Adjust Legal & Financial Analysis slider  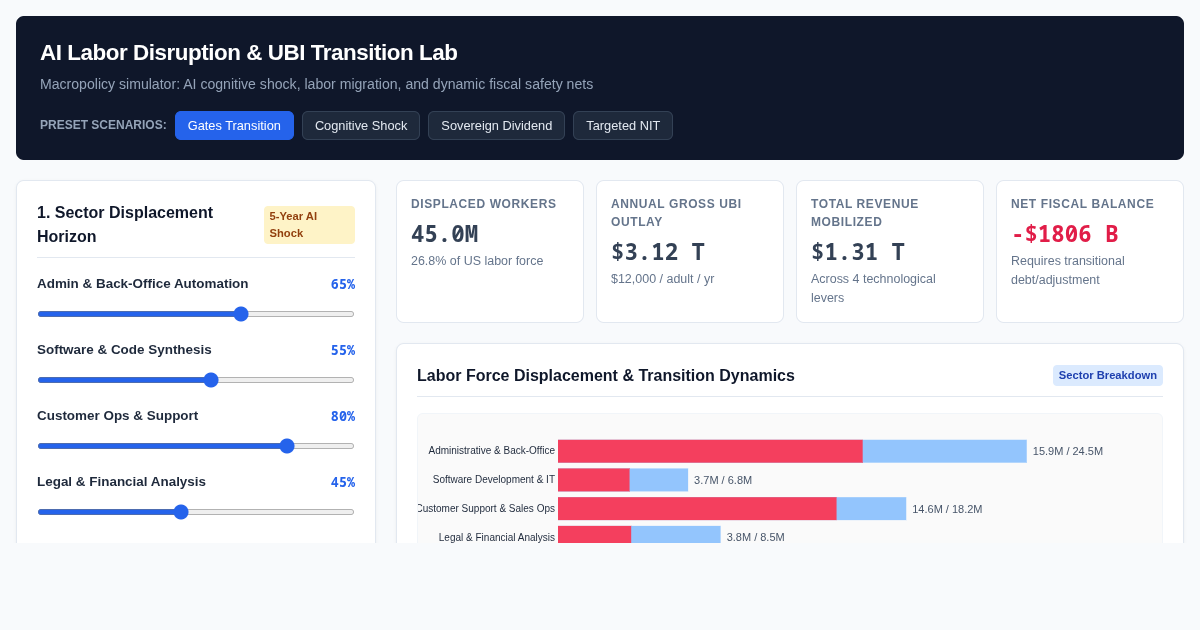[196, 512]
